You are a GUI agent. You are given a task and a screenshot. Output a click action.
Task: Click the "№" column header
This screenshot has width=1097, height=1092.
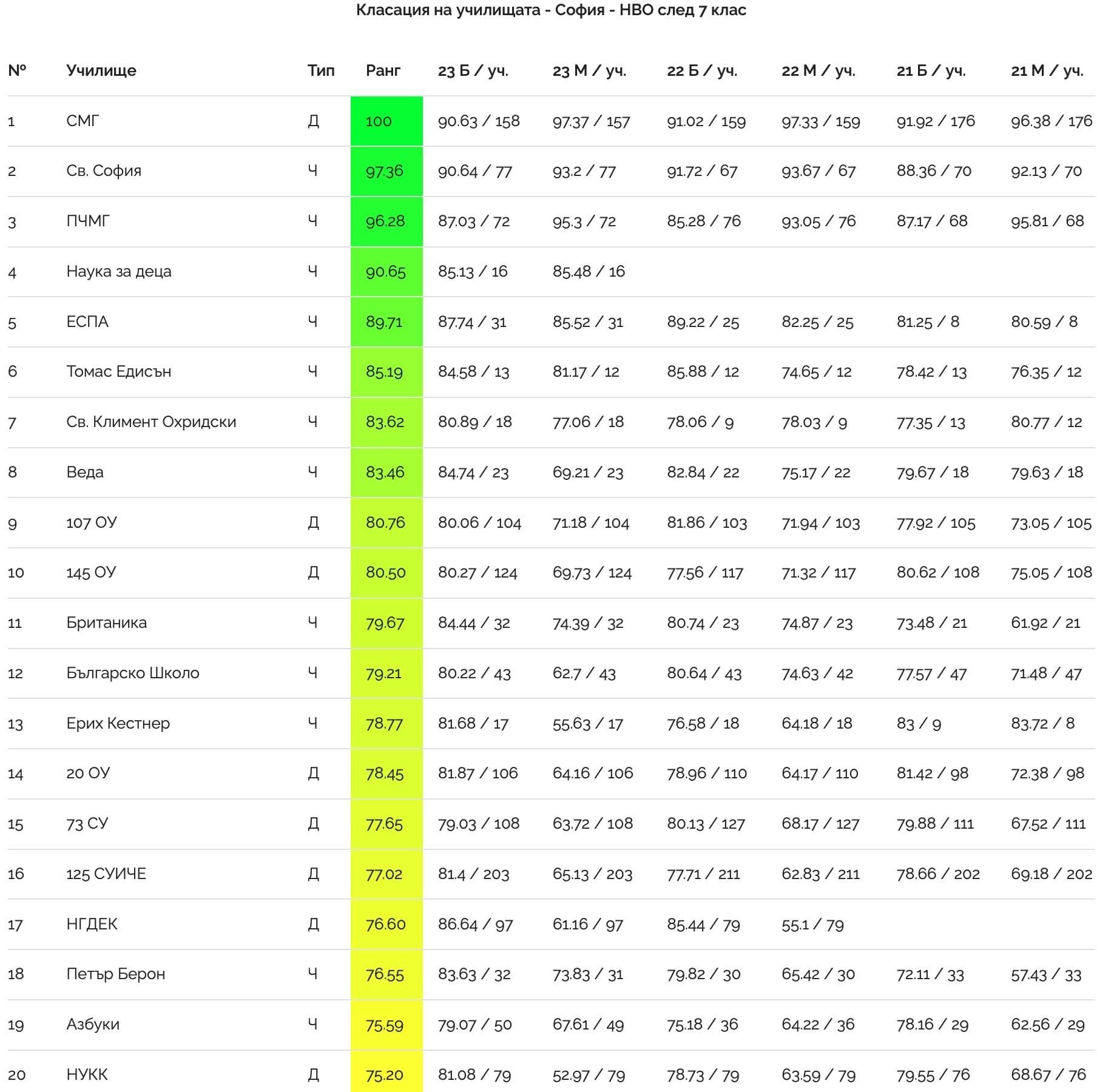(17, 70)
